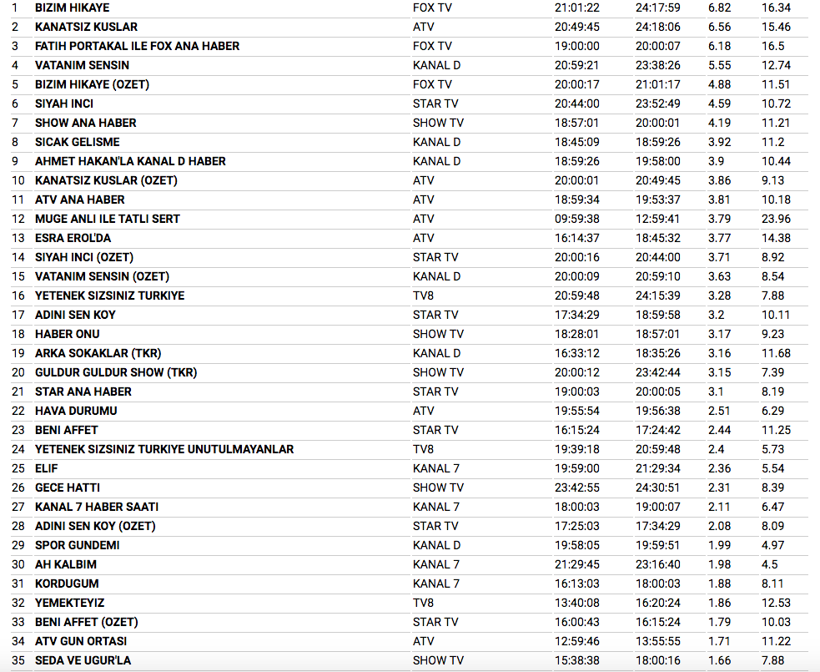Click the SPOR GUNDEMI entry
The image size is (820, 672).
click(x=77, y=545)
